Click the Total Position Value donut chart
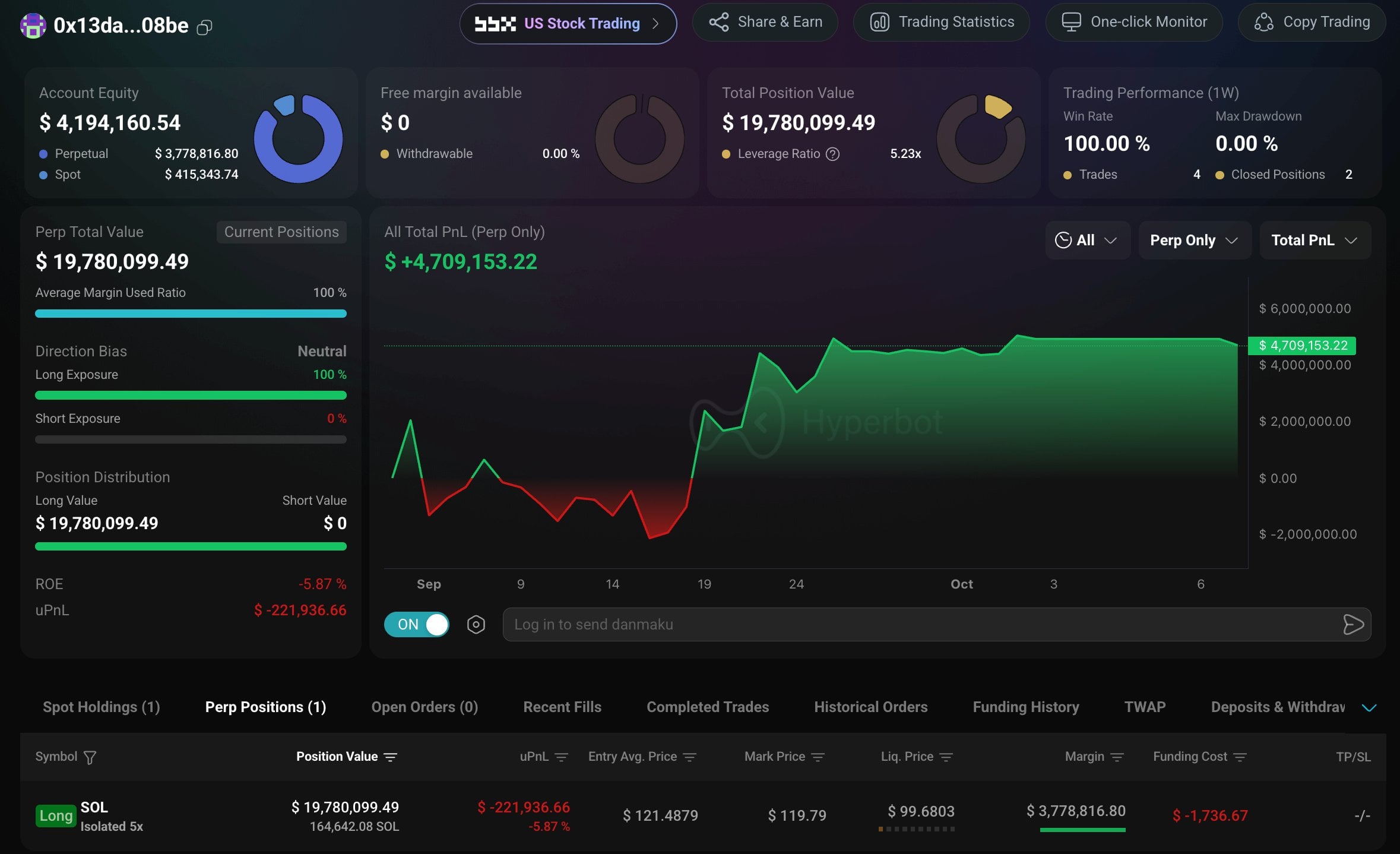1400x854 pixels. point(981,138)
